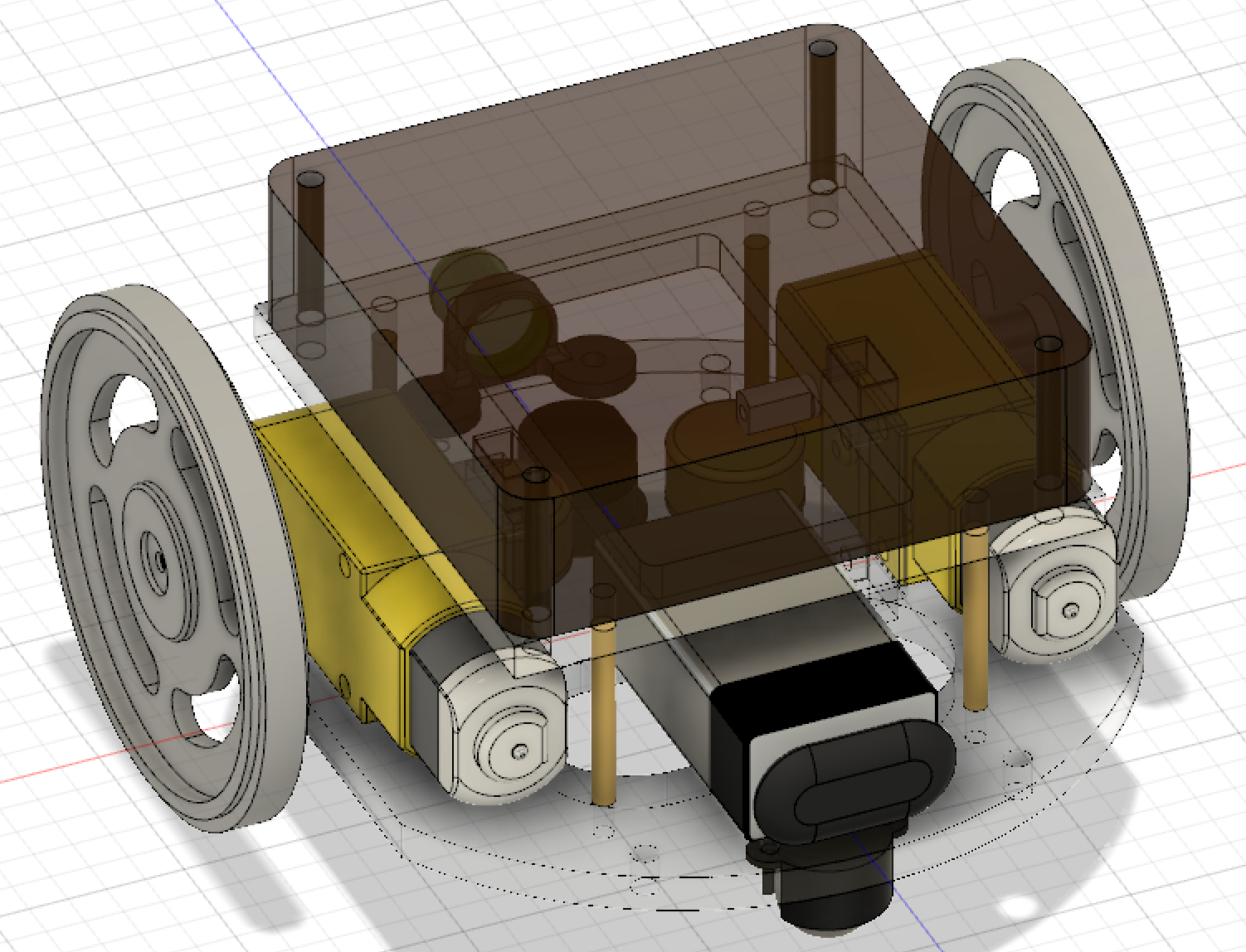The image size is (1246, 952).
Task: Click the right corner hole on the cover
Action: pos(1049,343)
